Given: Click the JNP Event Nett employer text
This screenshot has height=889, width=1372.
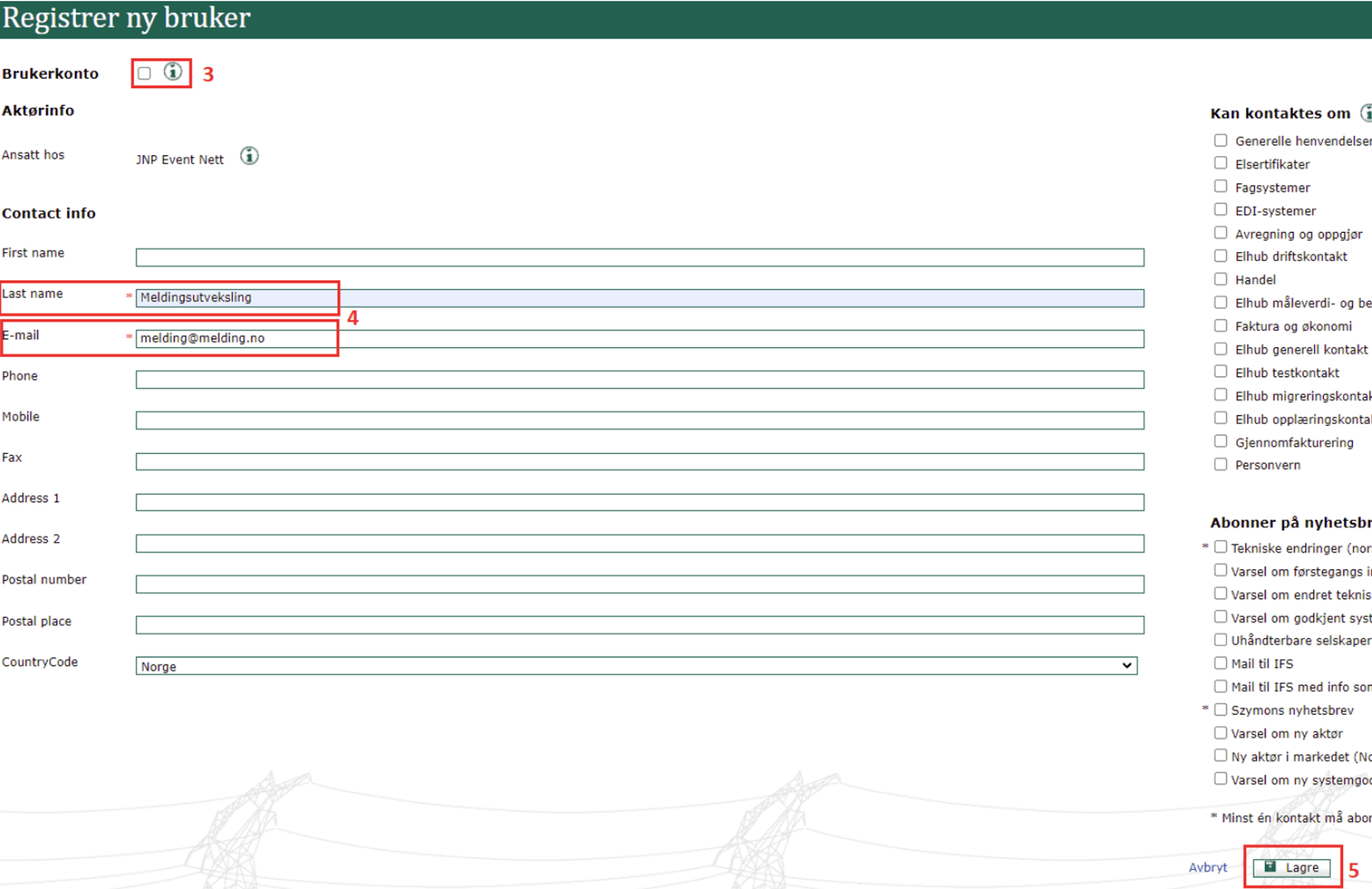Looking at the screenshot, I should (179, 160).
